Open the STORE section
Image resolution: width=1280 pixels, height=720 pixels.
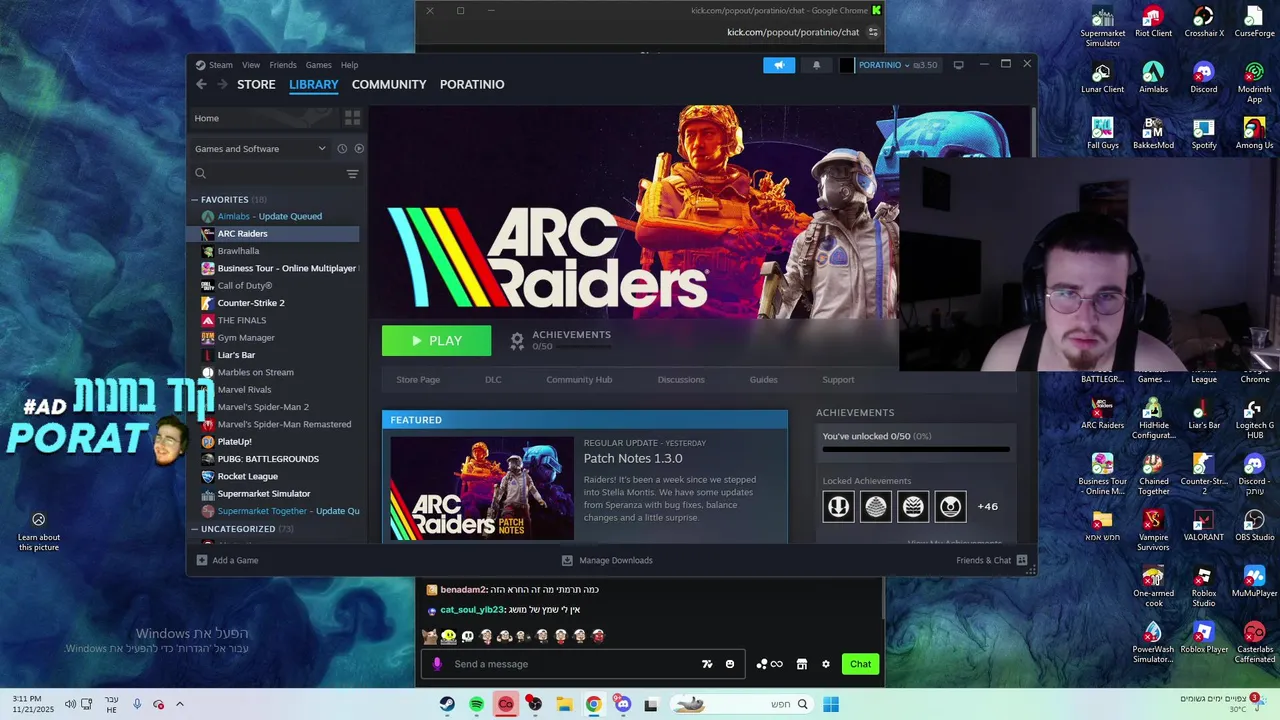256,84
